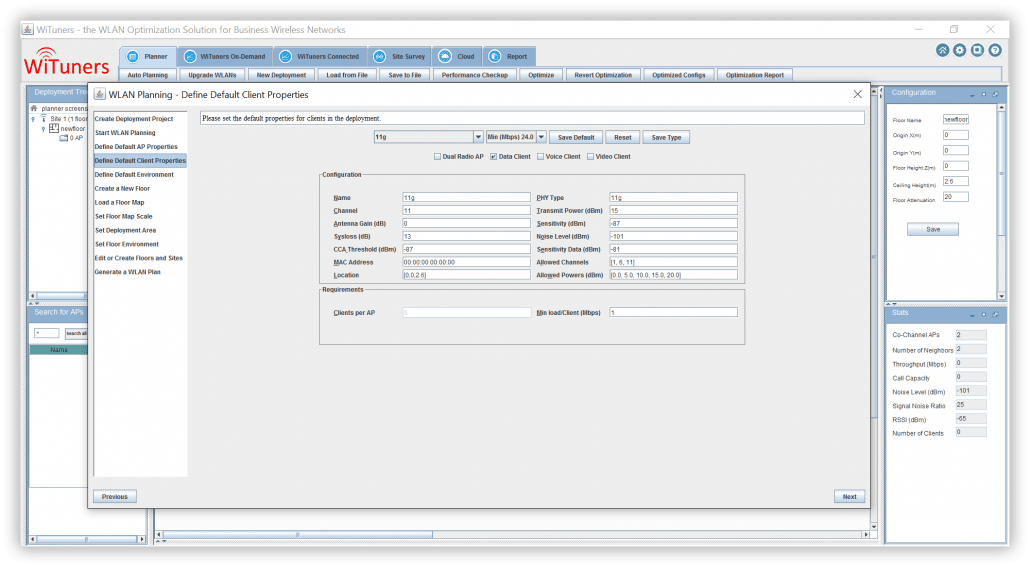Click Upgrade WLANs in toolbar
Image resolution: width=1030 pixels, height=567 pixels.
pos(212,75)
